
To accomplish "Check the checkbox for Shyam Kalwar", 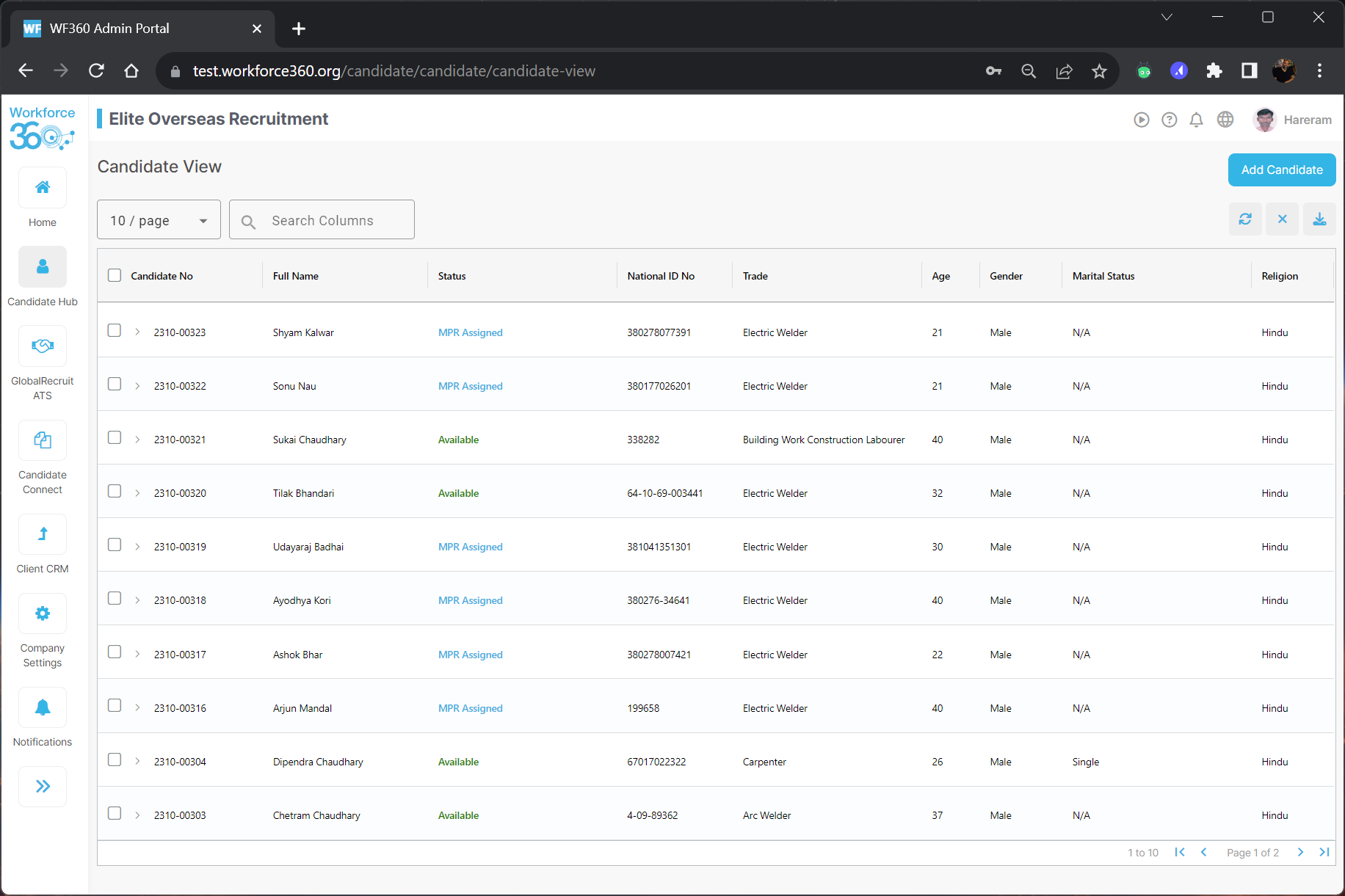I will pos(115,330).
